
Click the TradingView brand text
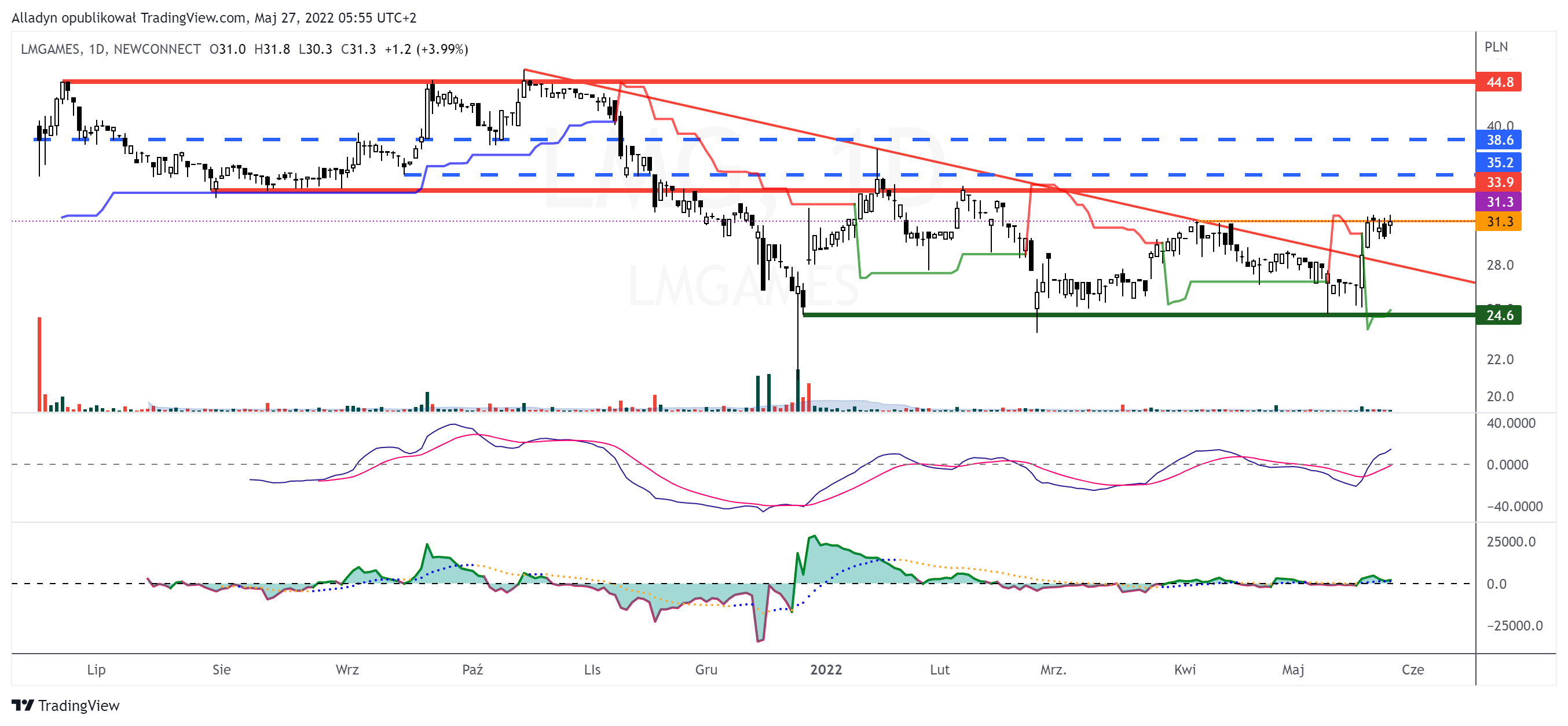[79, 705]
